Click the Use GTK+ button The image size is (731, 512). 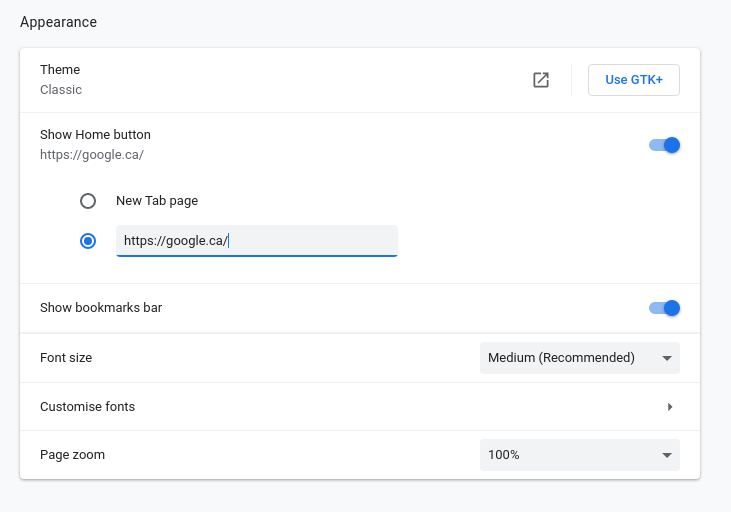634,80
